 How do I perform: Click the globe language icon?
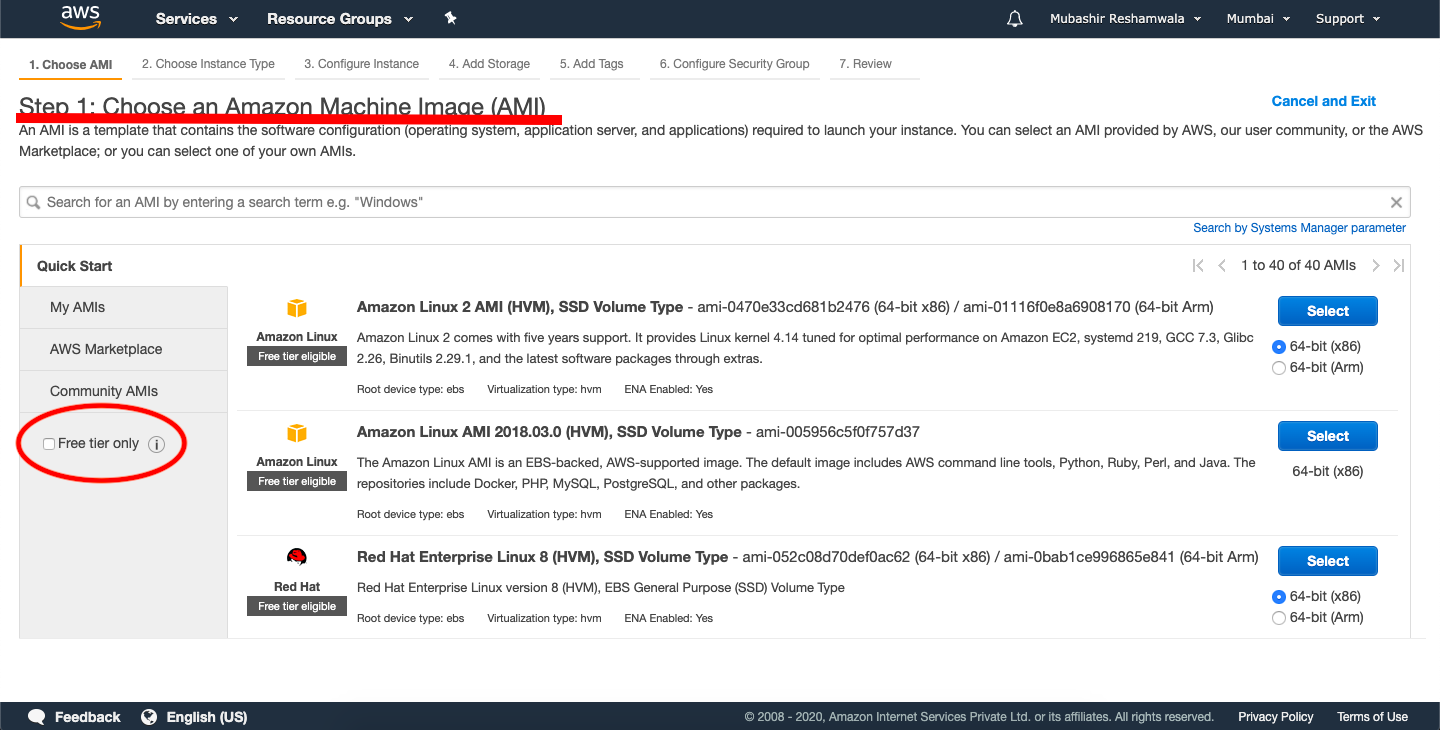[149, 717]
